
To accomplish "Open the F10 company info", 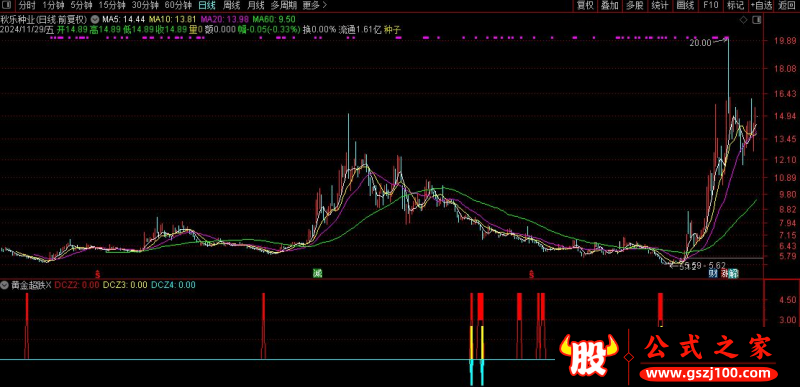I will (710, 6).
